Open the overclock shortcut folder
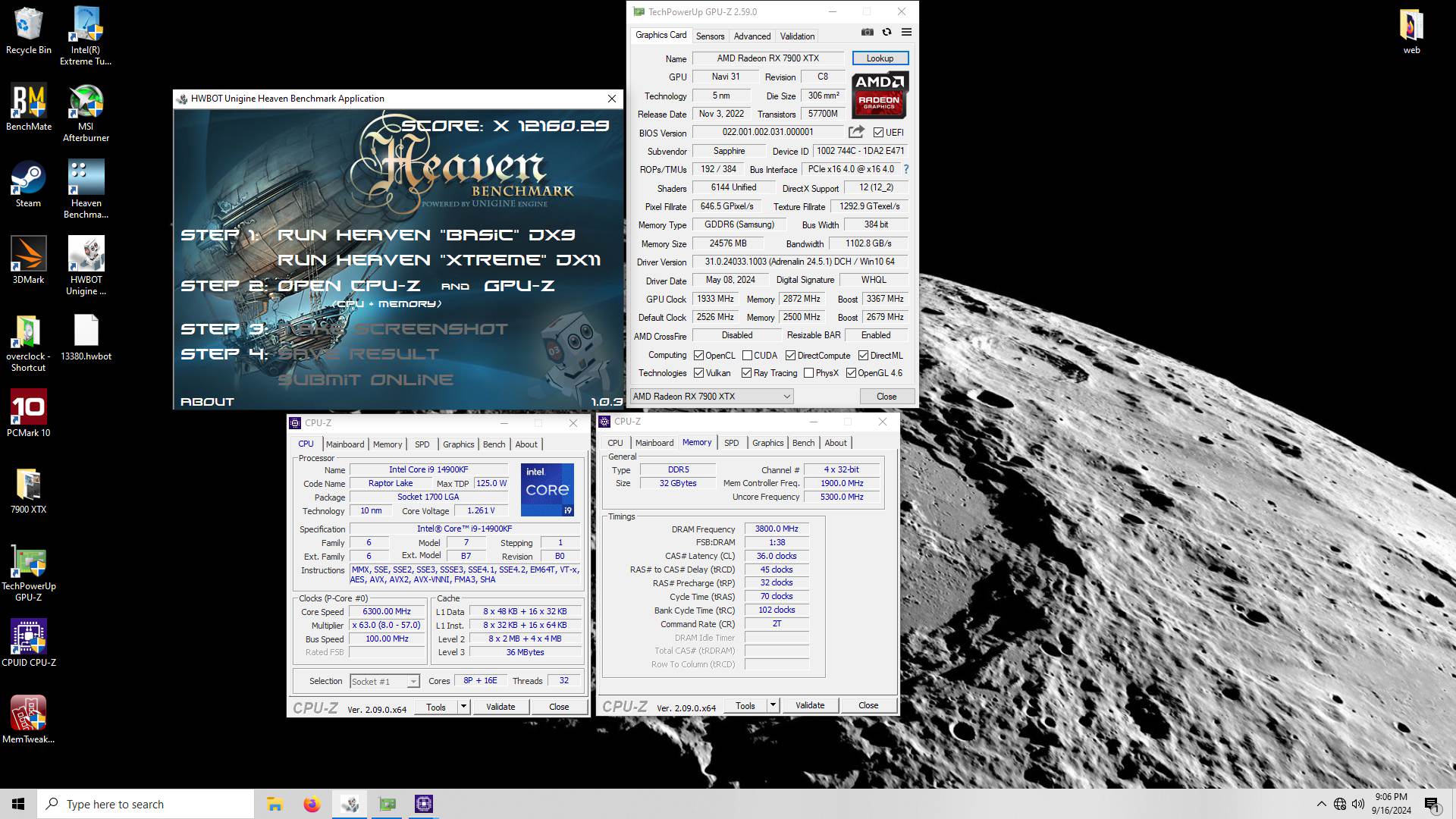The width and height of the screenshot is (1456, 819). (x=28, y=343)
